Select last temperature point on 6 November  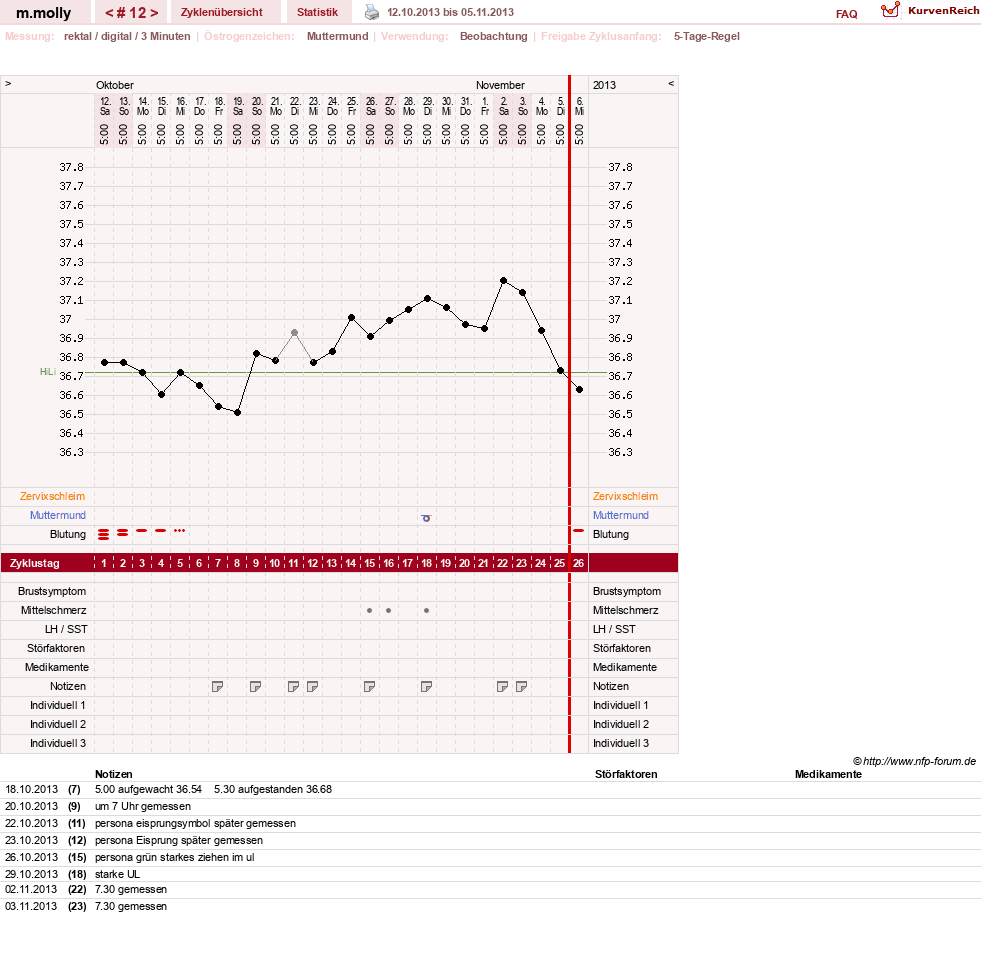click(x=580, y=389)
